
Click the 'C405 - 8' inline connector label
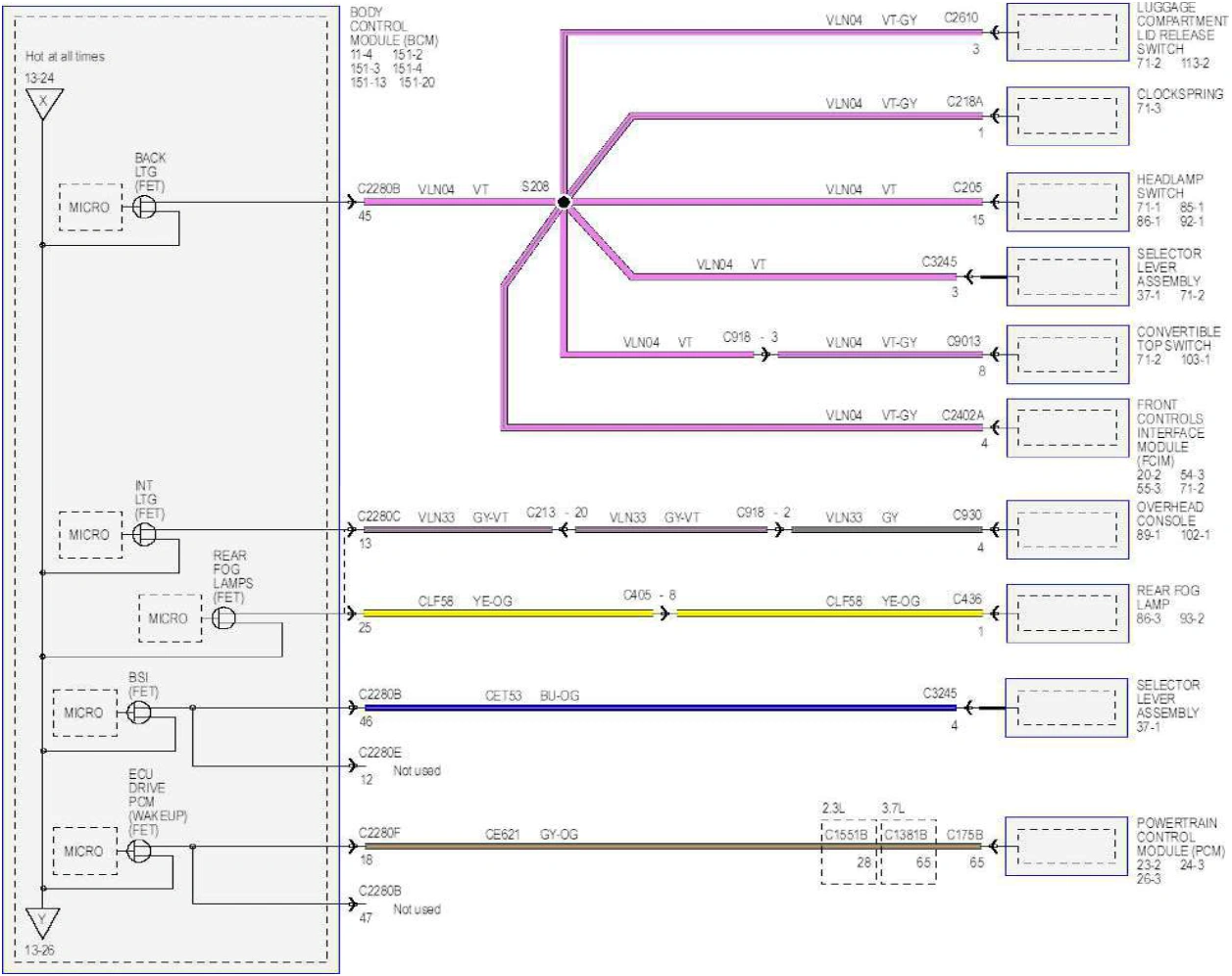(650, 595)
